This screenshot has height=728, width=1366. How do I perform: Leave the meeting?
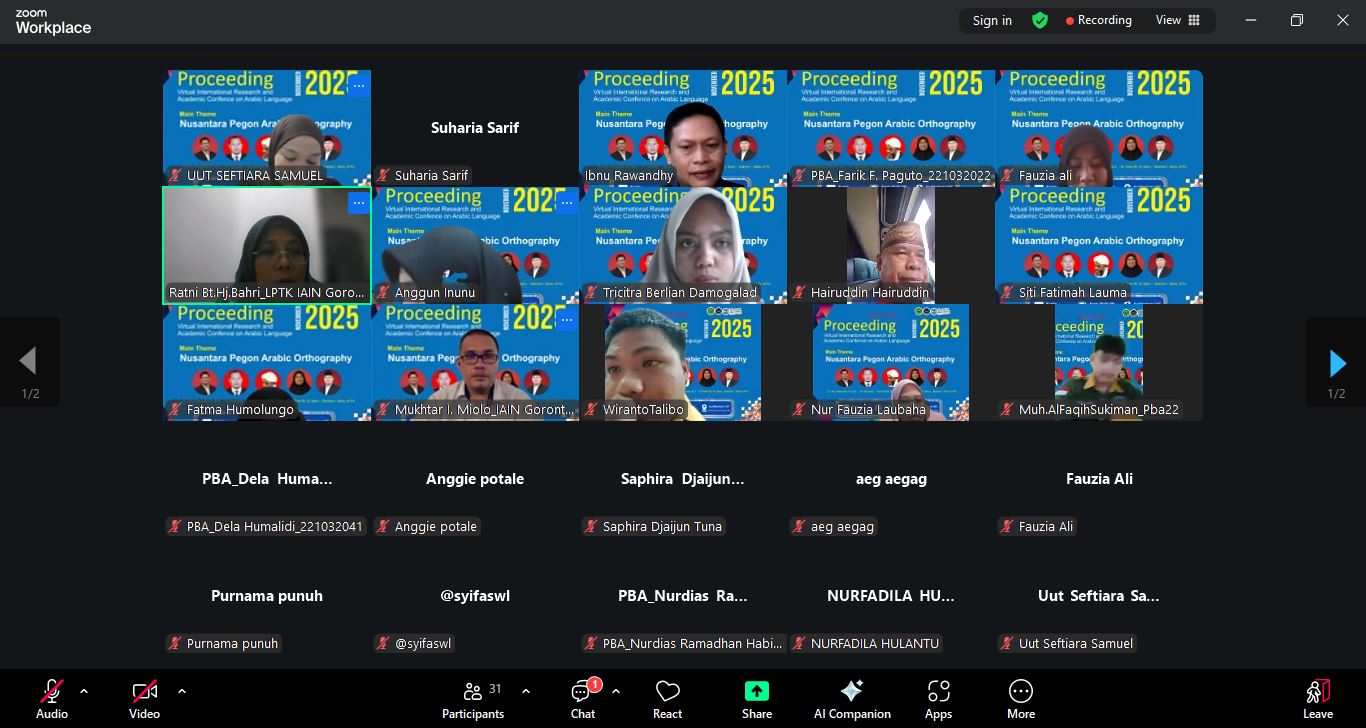coord(1317,698)
